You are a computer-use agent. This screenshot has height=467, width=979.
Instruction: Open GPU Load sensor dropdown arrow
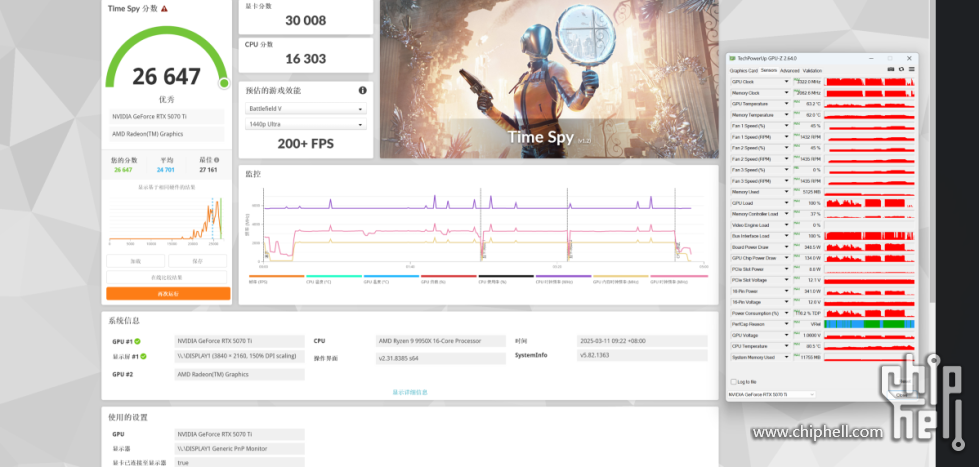788,203
